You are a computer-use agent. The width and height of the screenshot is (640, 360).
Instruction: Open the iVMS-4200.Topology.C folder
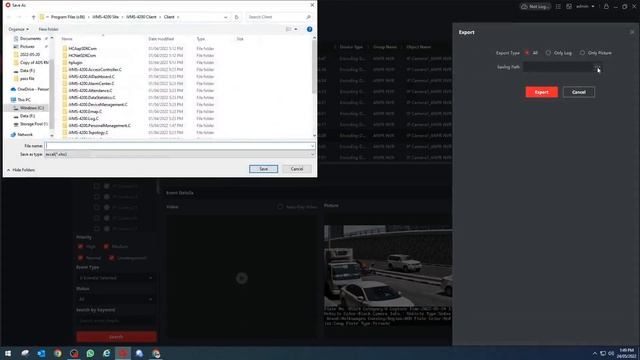pos(89,132)
